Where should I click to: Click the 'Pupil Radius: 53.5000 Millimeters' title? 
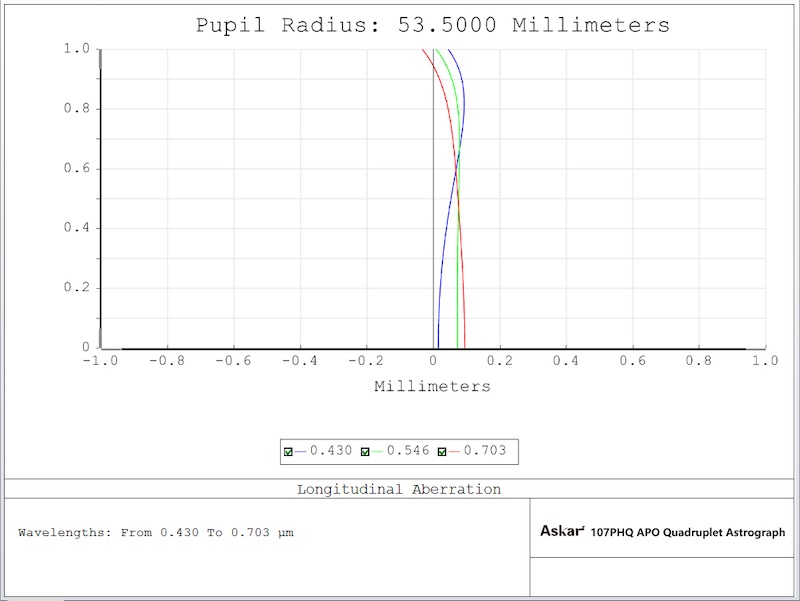[433, 25]
